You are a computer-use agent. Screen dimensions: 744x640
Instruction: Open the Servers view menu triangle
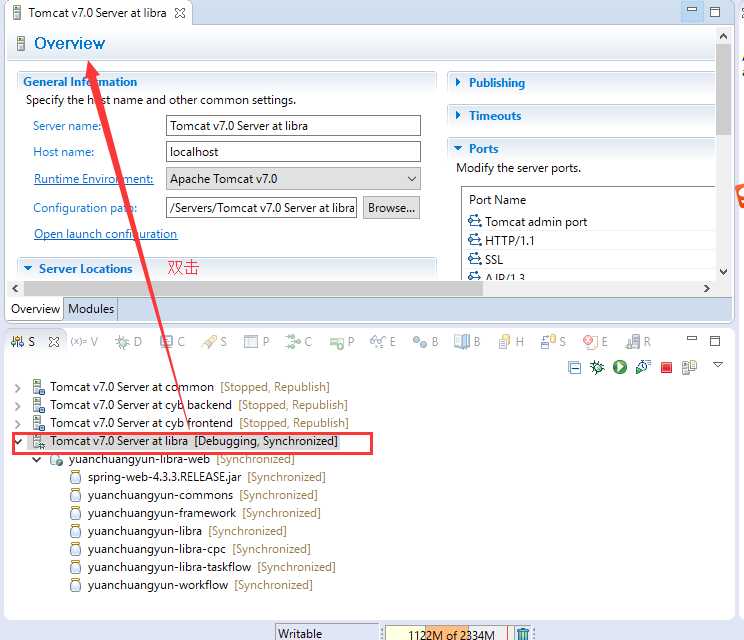[x=718, y=364]
